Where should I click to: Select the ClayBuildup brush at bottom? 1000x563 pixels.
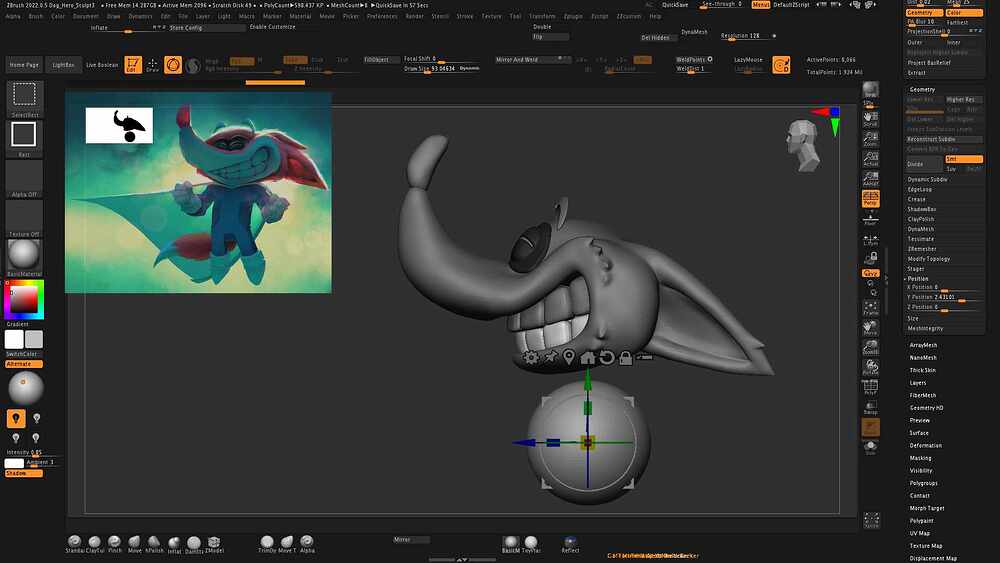(x=94, y=543)
